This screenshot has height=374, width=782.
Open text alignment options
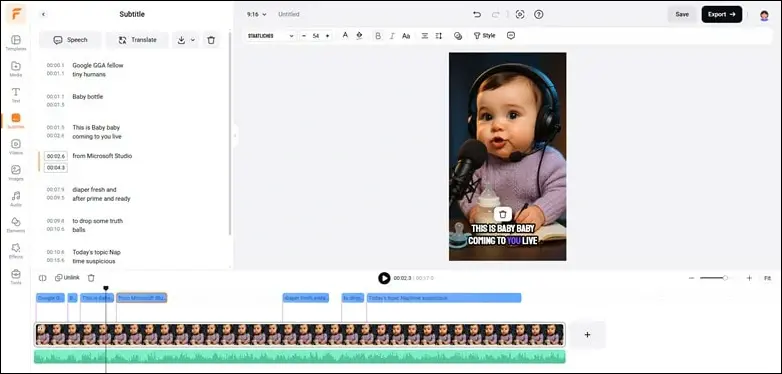click(424, 36)
